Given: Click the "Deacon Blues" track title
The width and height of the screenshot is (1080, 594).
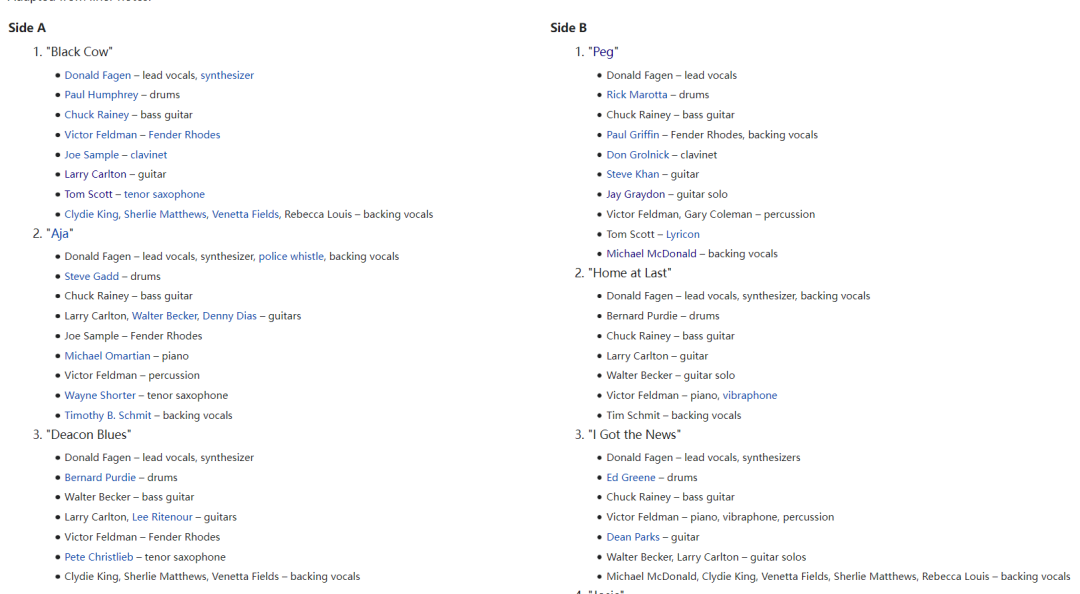Looking at the screenshot, I should tap(89, 434).
